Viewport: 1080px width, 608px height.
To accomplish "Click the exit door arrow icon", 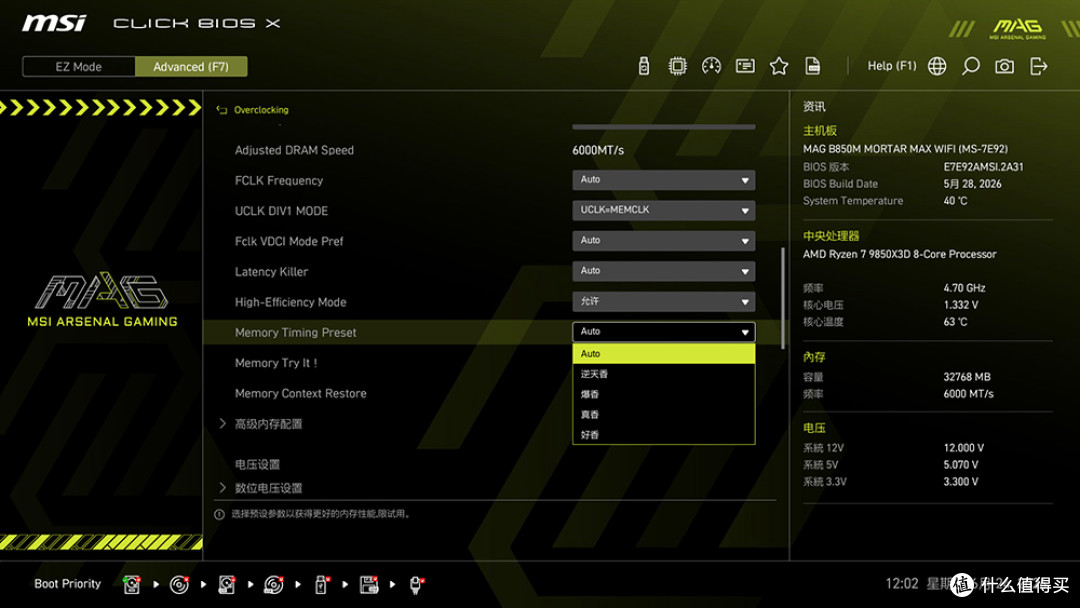I will click(x=1038, y=66).
